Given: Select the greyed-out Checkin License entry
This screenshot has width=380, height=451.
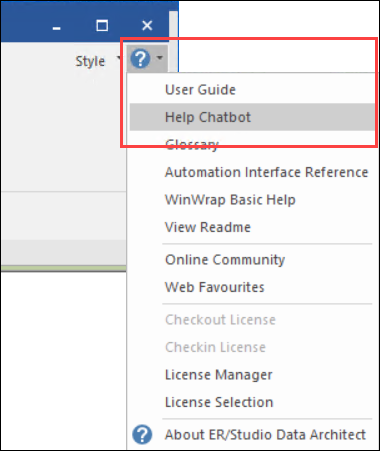Looking at the screenshot, I should 252,347.
